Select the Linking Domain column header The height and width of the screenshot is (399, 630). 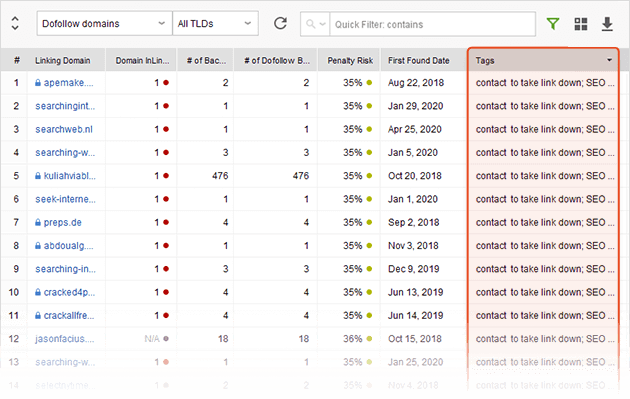coord(63,60)
